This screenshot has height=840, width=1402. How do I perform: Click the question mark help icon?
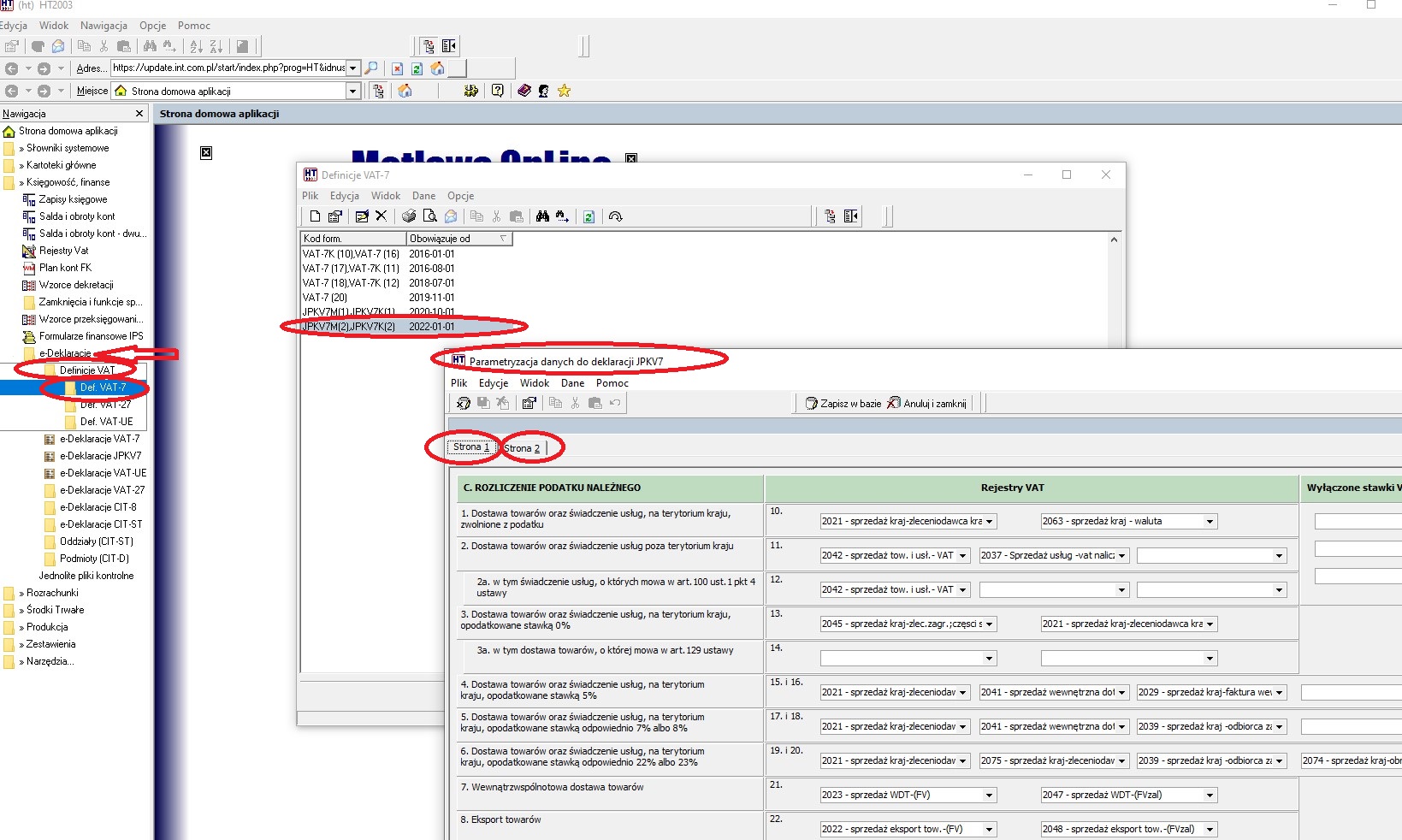(497, 91)
